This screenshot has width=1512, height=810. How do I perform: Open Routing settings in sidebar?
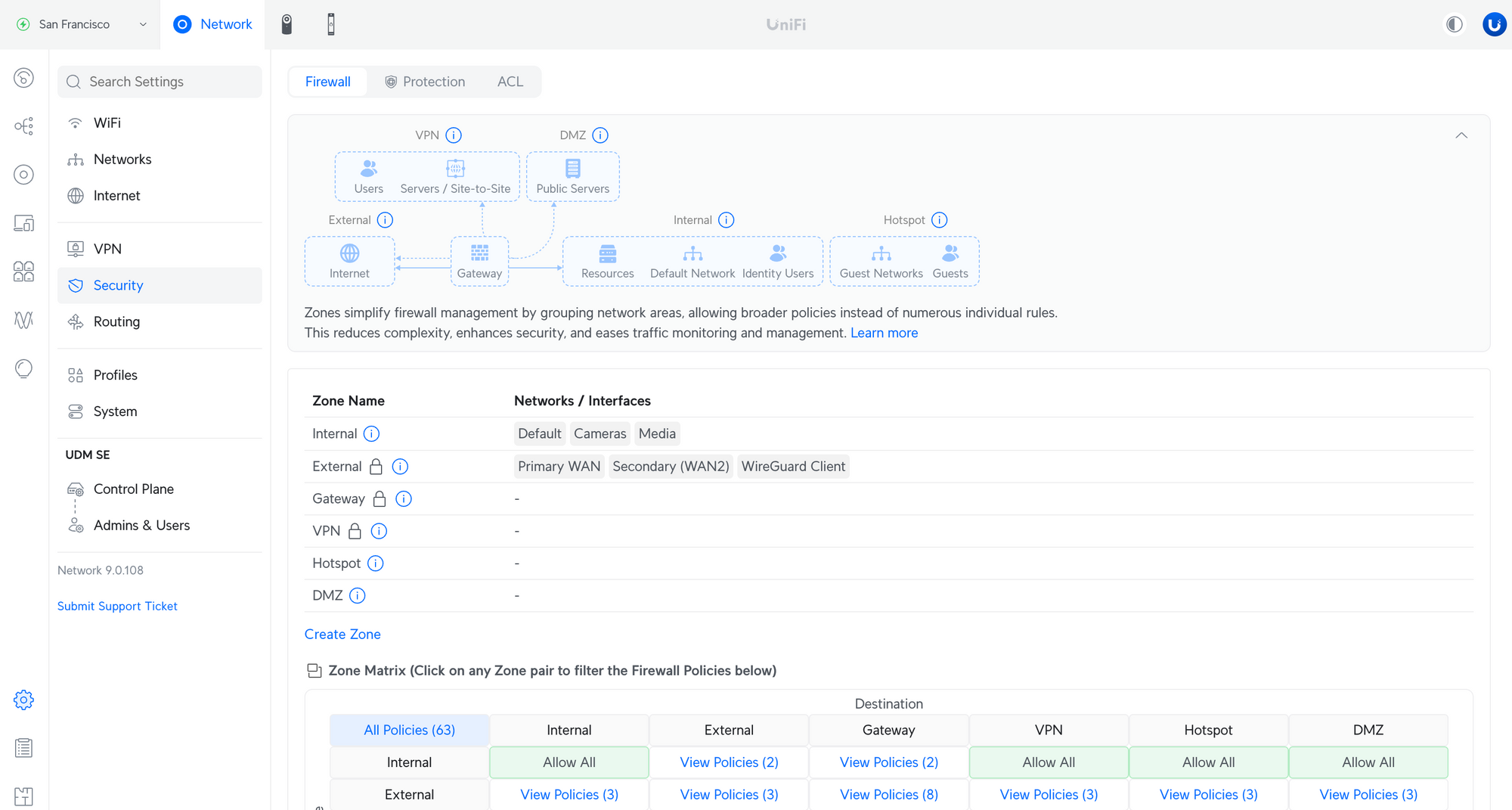tap(116, 321)
